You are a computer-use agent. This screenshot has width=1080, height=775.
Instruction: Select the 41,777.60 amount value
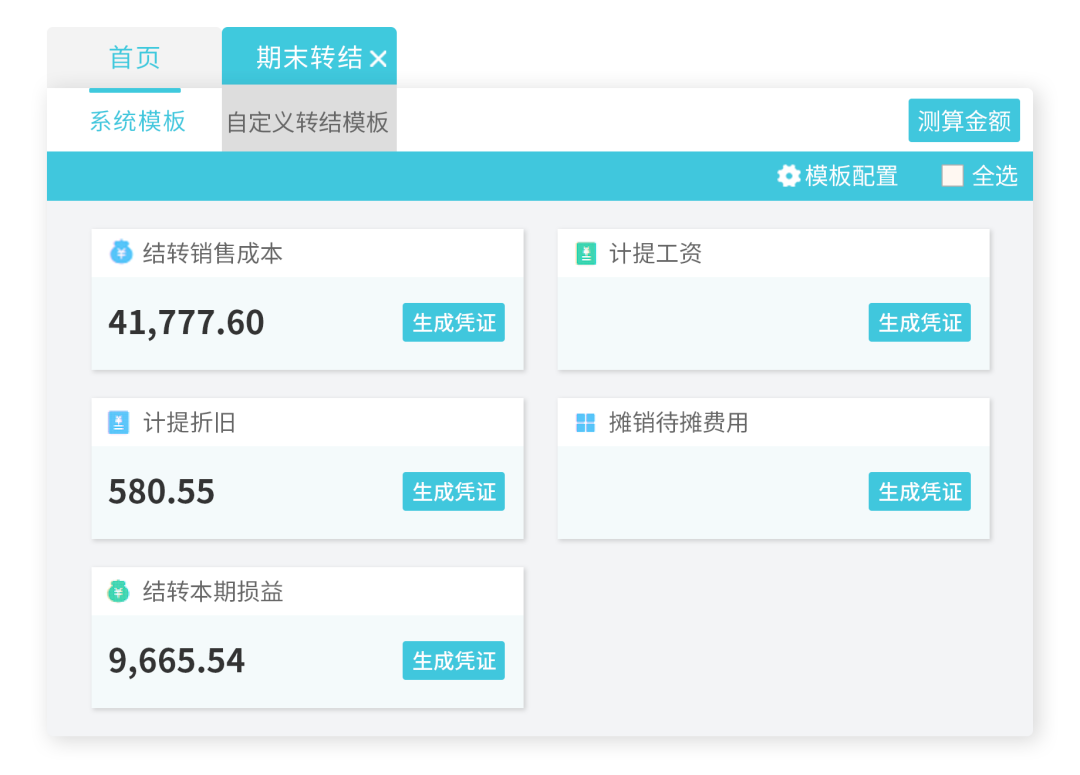pyautogui.click(x=186, y=322)
